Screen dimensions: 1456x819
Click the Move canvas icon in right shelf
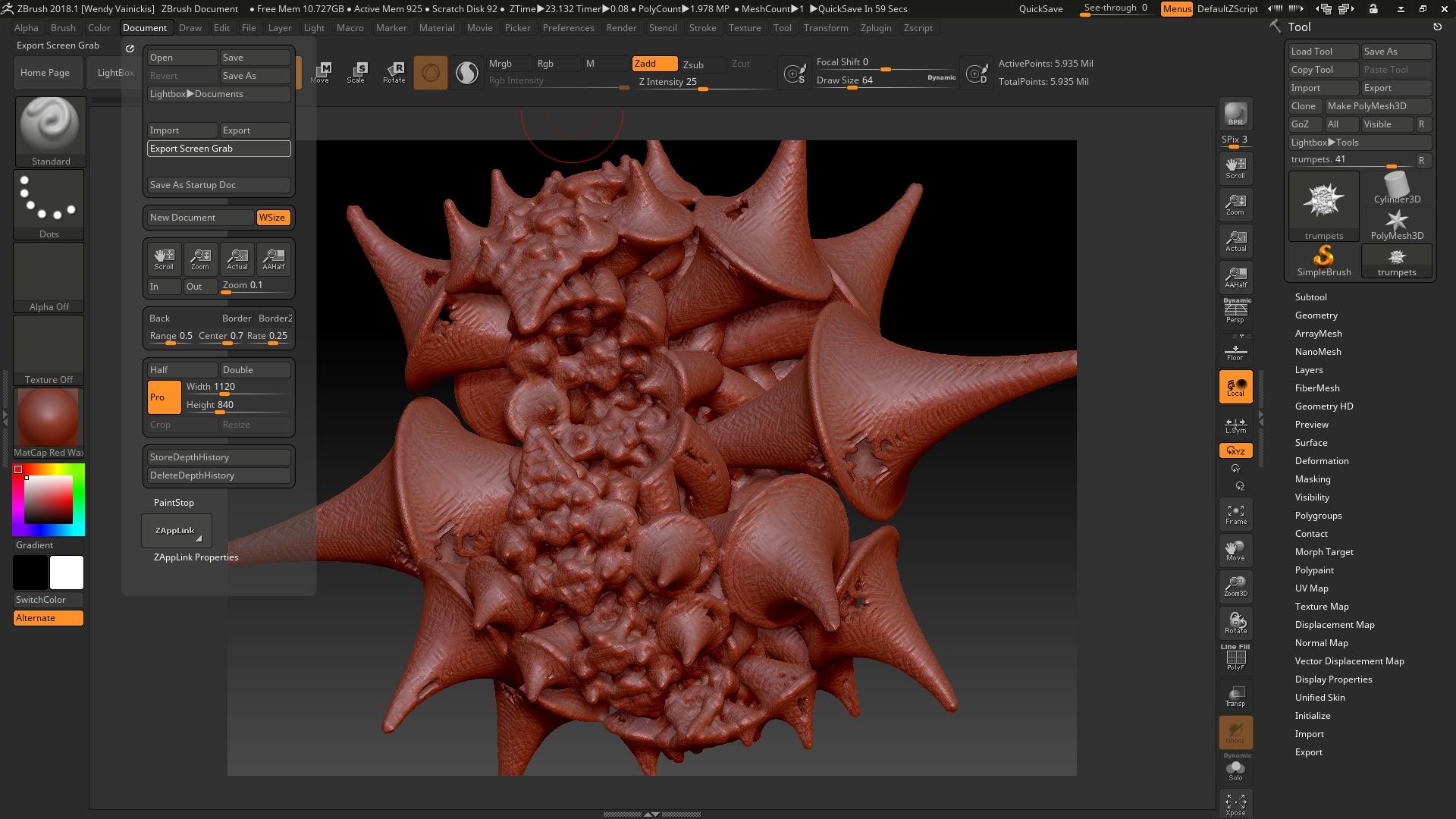click(1235, 551)
